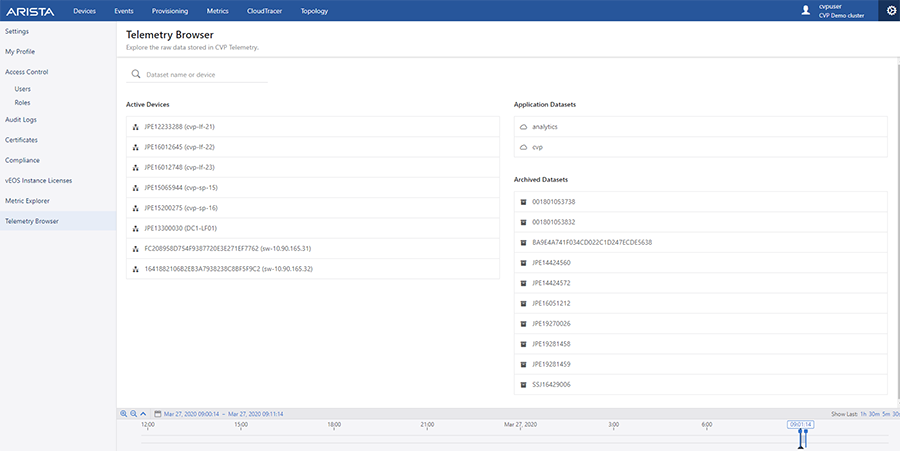Open the Metrics menu
900x451 pixels.
tap(218, 11)
